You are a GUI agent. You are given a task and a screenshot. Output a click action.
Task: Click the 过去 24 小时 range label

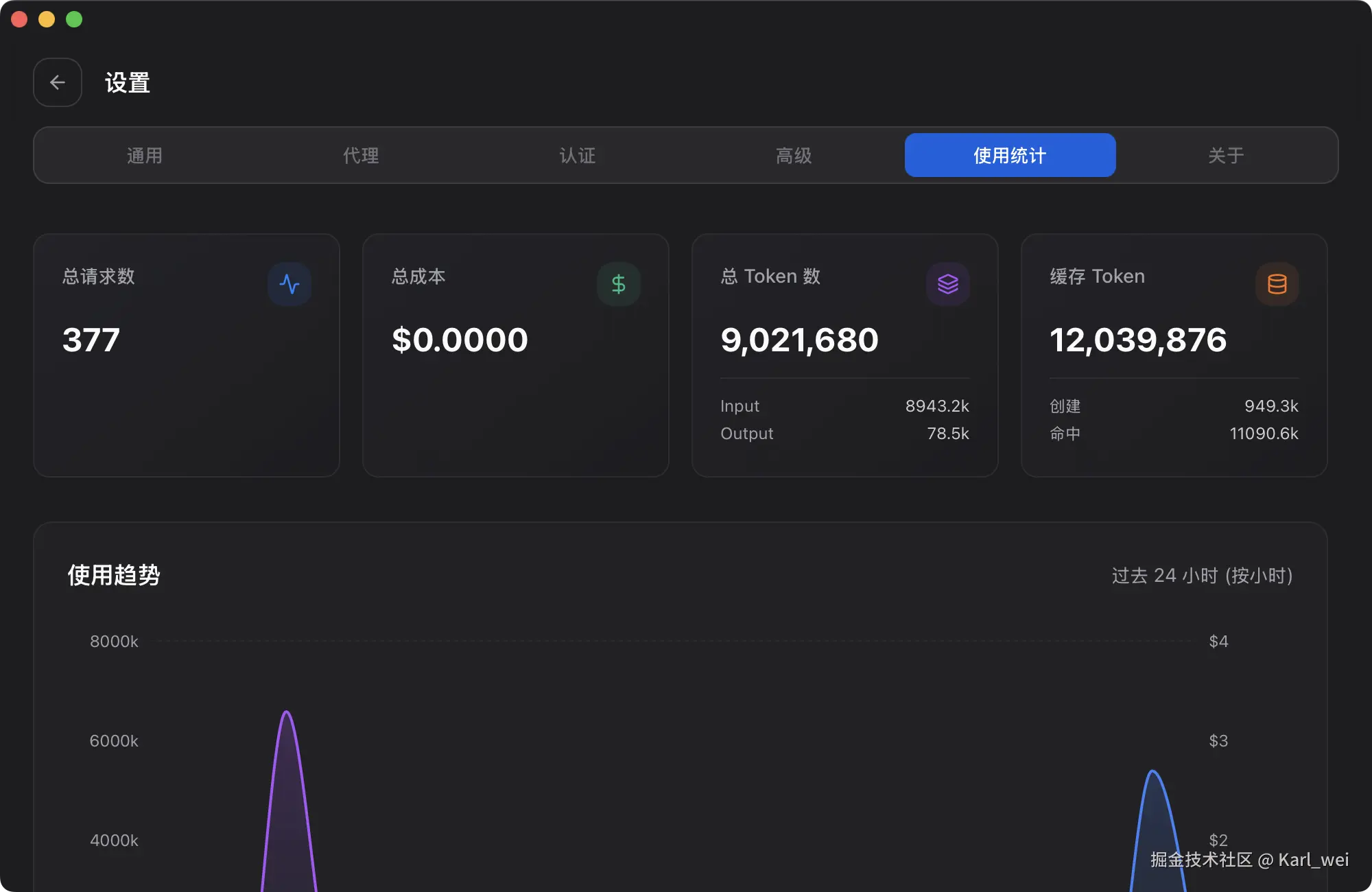coord(1202,575)
